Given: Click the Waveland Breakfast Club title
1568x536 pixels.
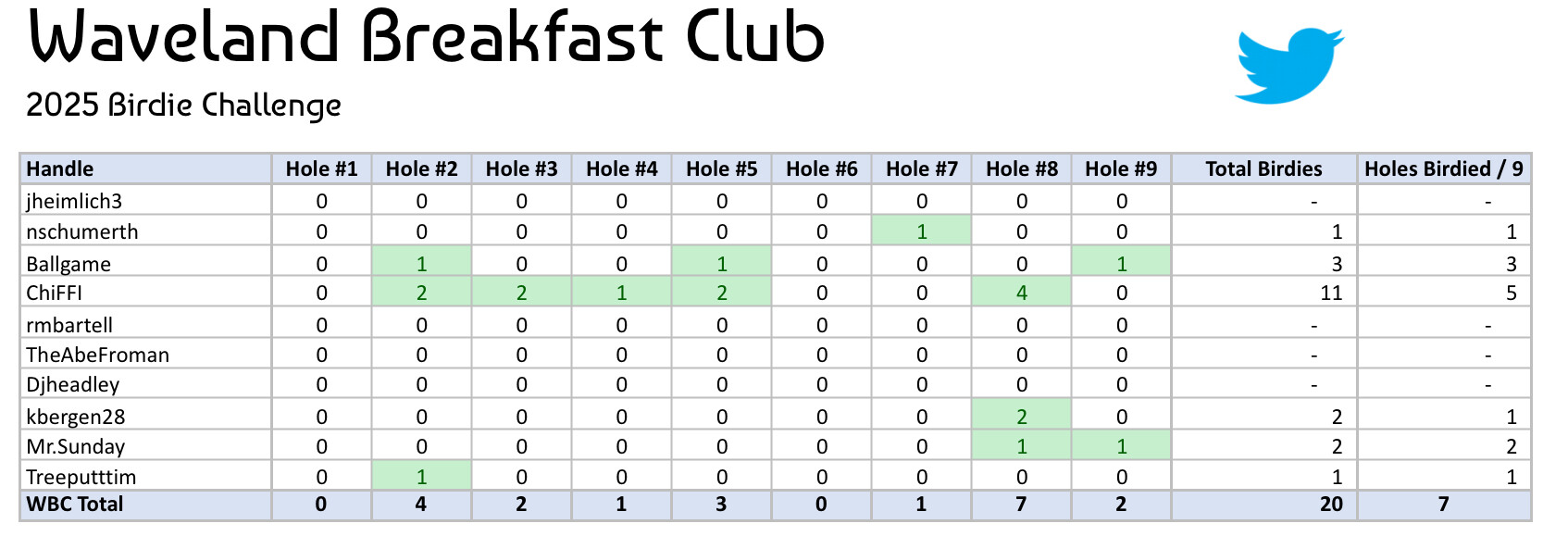Looking at the screenshot, I should [427, 37].
